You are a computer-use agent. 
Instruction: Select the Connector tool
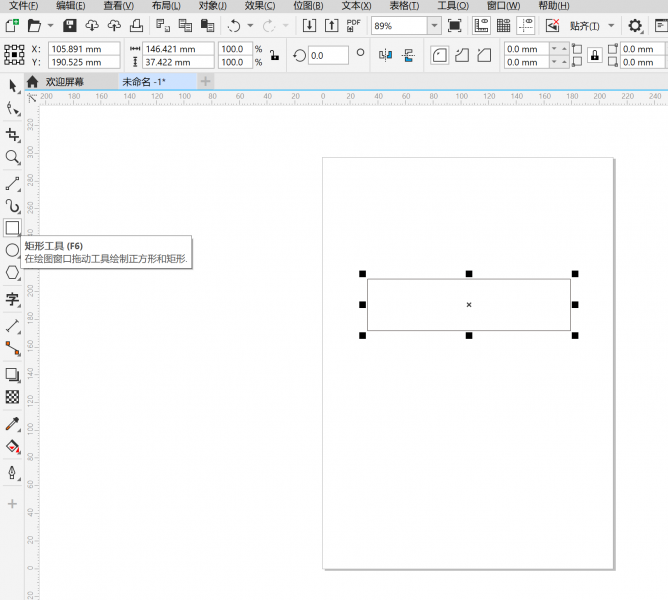13,348
